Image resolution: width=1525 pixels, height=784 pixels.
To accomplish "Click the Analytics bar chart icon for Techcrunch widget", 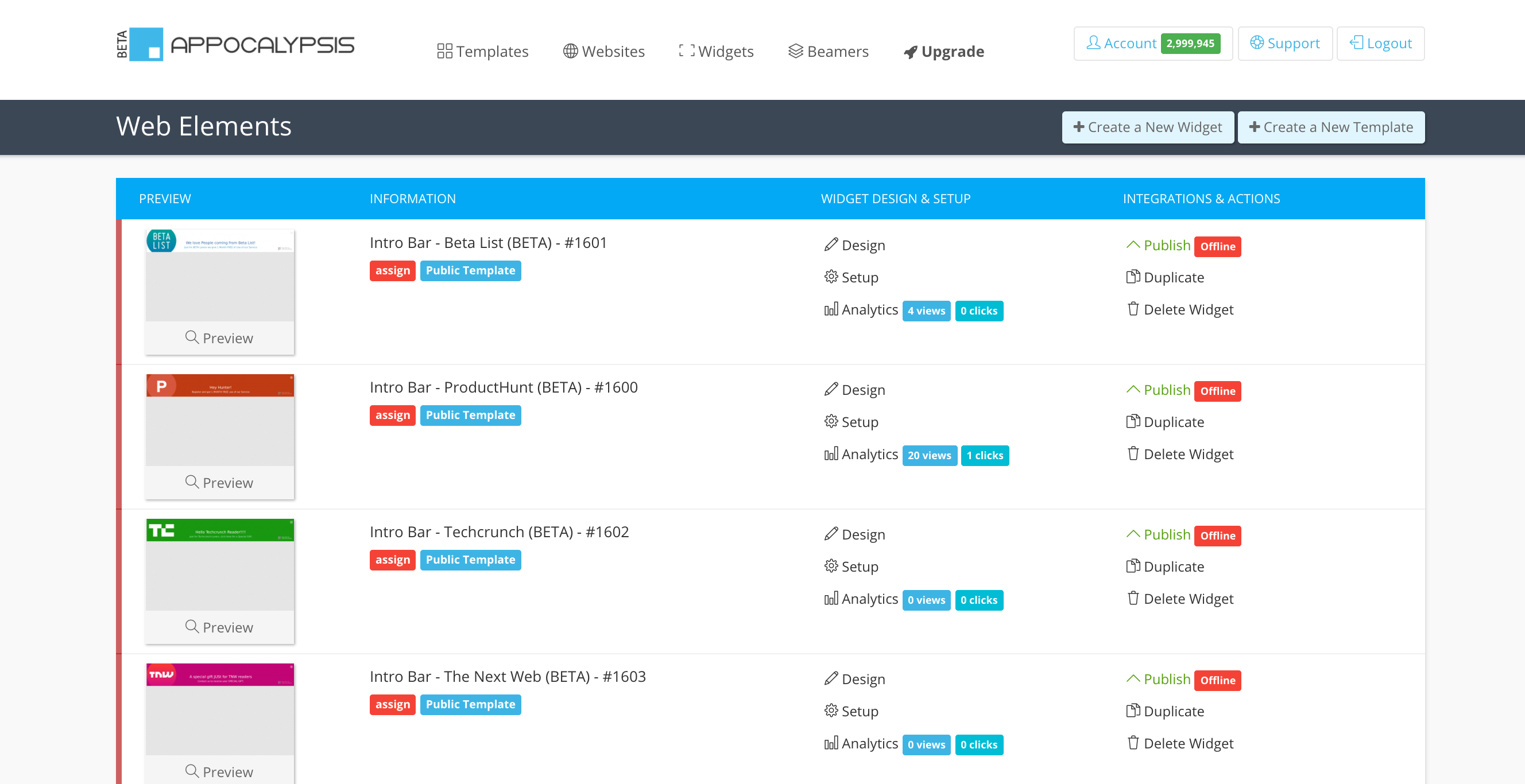I will click(831, 599).
